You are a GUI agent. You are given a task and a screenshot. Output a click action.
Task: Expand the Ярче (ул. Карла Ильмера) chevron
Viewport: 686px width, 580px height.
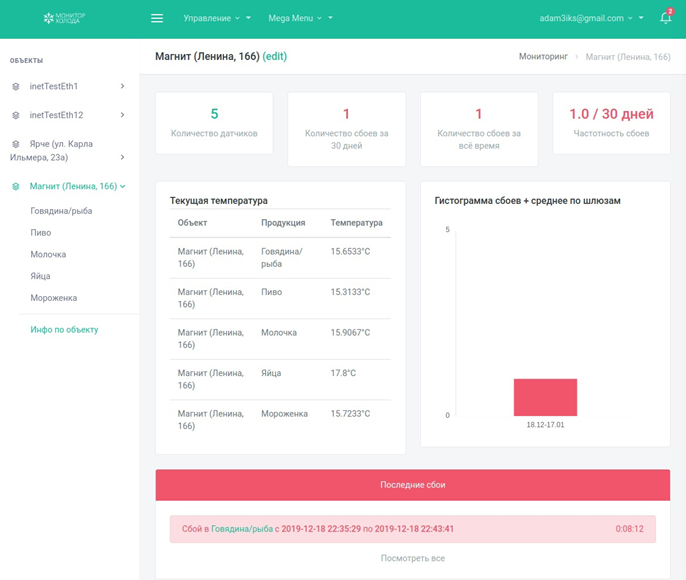[x=122, y=157]
